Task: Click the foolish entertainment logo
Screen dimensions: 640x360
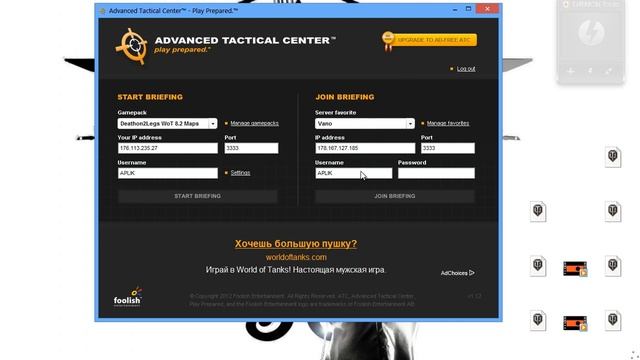Action: pos(127,297)
